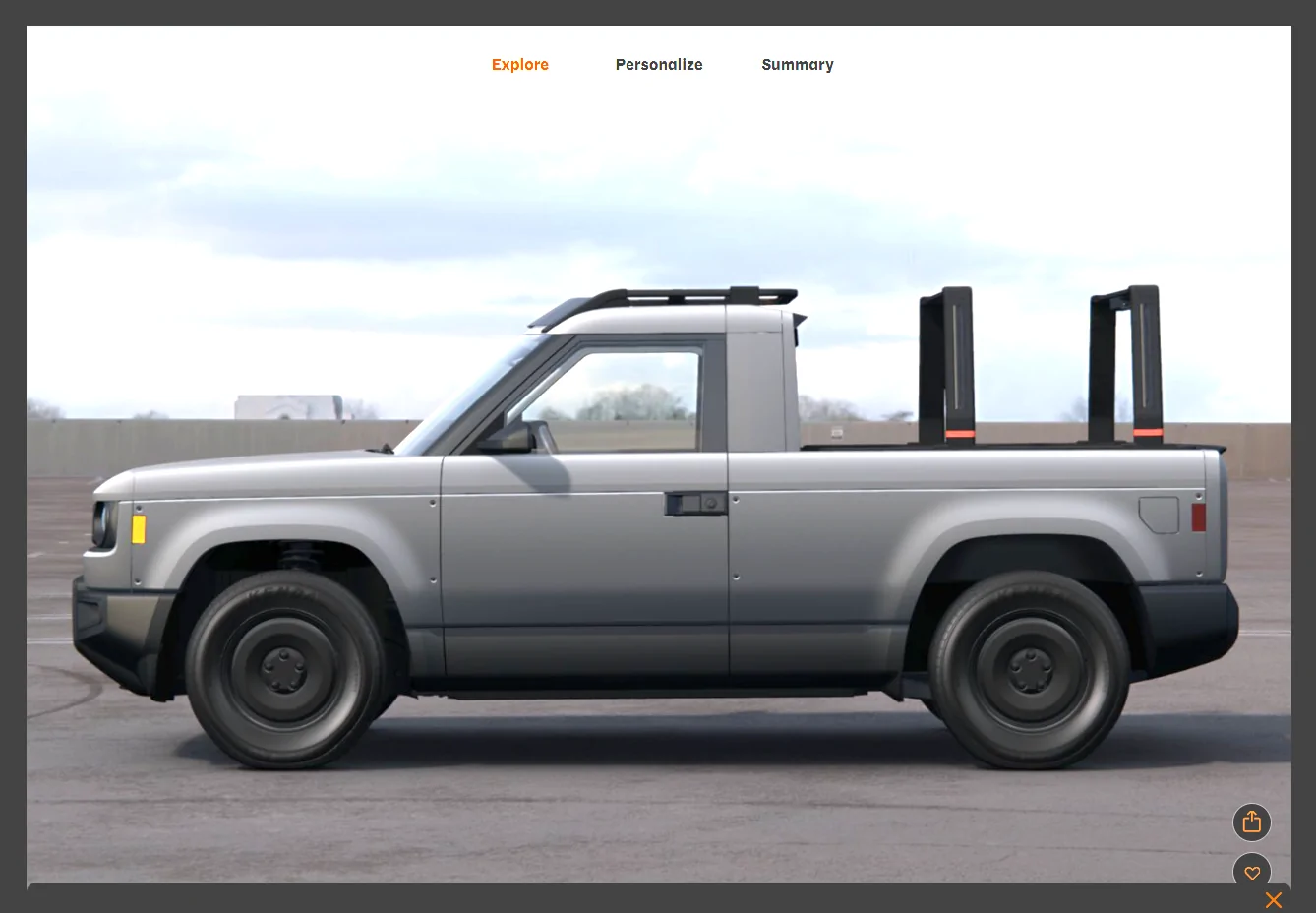Click the driver door handle
This screenshot has width=1316, height=913.
[x=694, y=505]
